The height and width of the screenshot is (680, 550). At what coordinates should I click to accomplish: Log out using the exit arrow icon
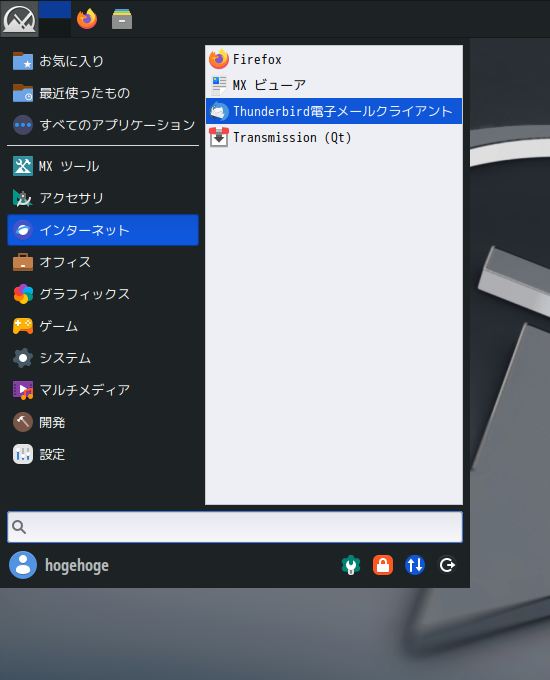[x=447, y=565]
